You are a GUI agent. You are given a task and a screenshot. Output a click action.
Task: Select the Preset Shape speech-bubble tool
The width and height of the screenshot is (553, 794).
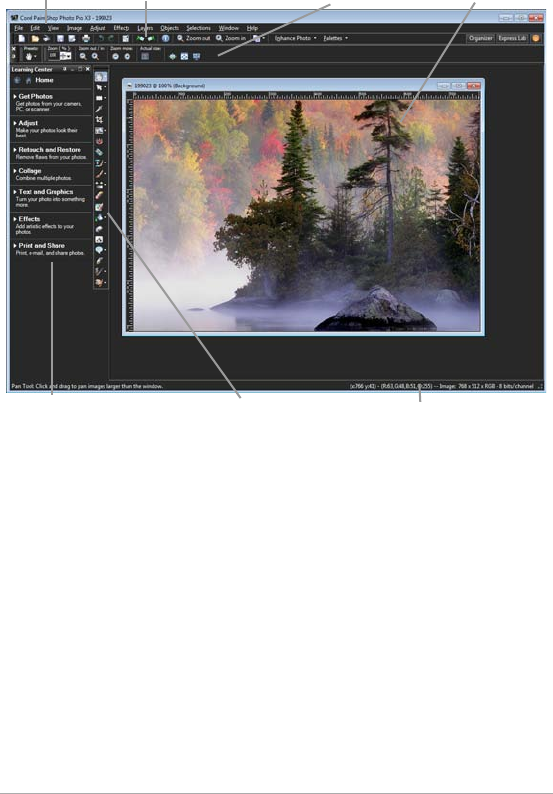click(100, 250)
